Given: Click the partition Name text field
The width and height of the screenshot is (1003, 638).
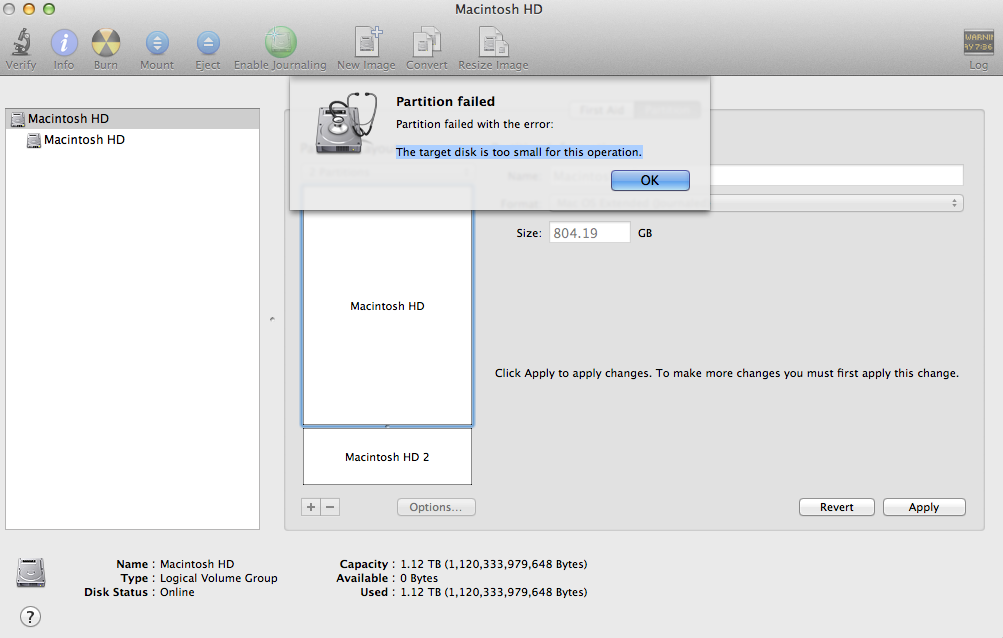Looking at the screenshot, I should click(x=756, y=175).
